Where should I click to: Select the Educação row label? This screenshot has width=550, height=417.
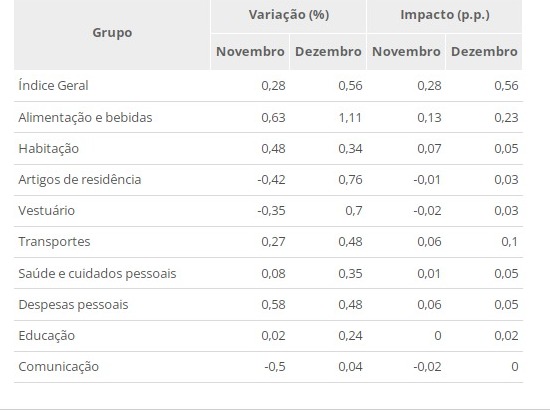pos(47,336)
